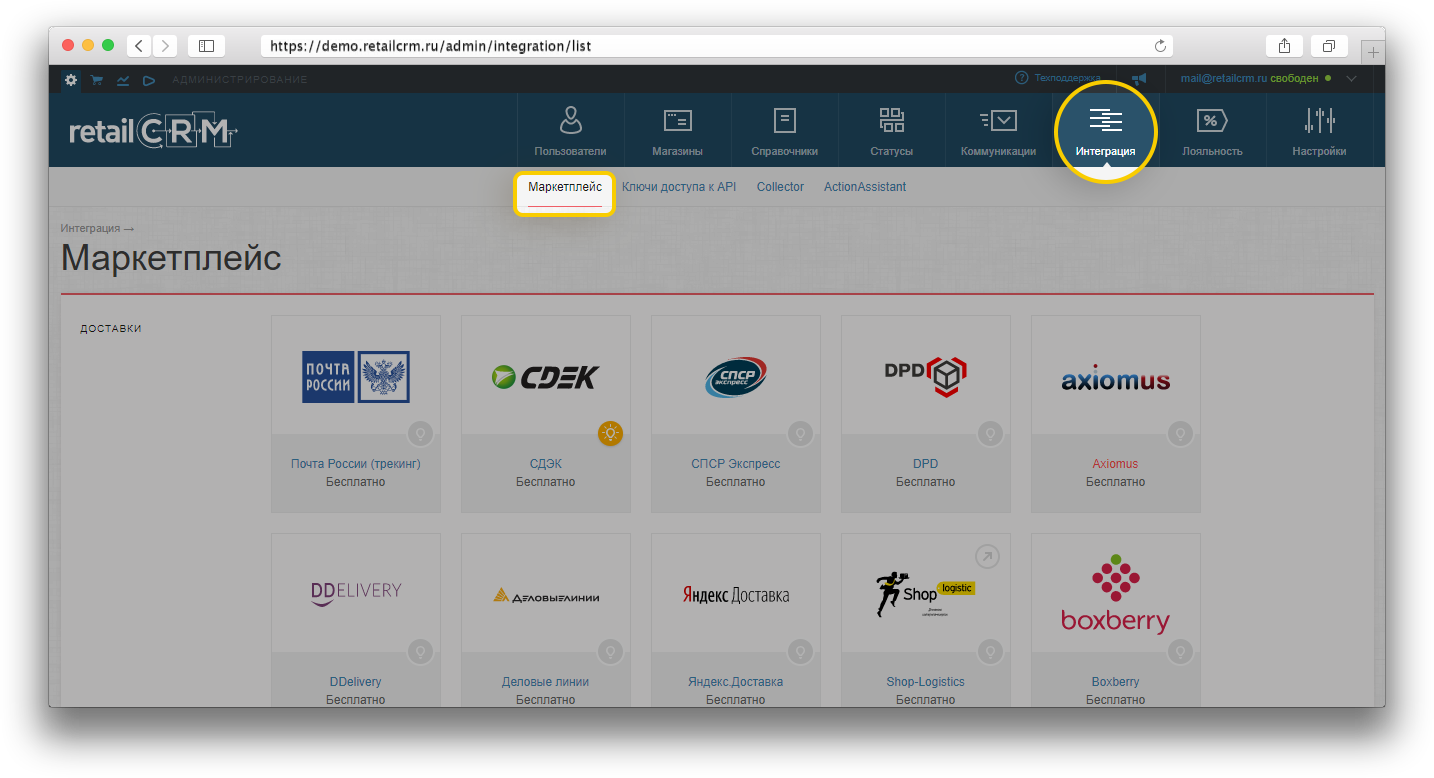This screenshot has width=1434, height=778.
Task: Switch to the Collector tab
Action: pyautogui.click(x=780, y=187)
